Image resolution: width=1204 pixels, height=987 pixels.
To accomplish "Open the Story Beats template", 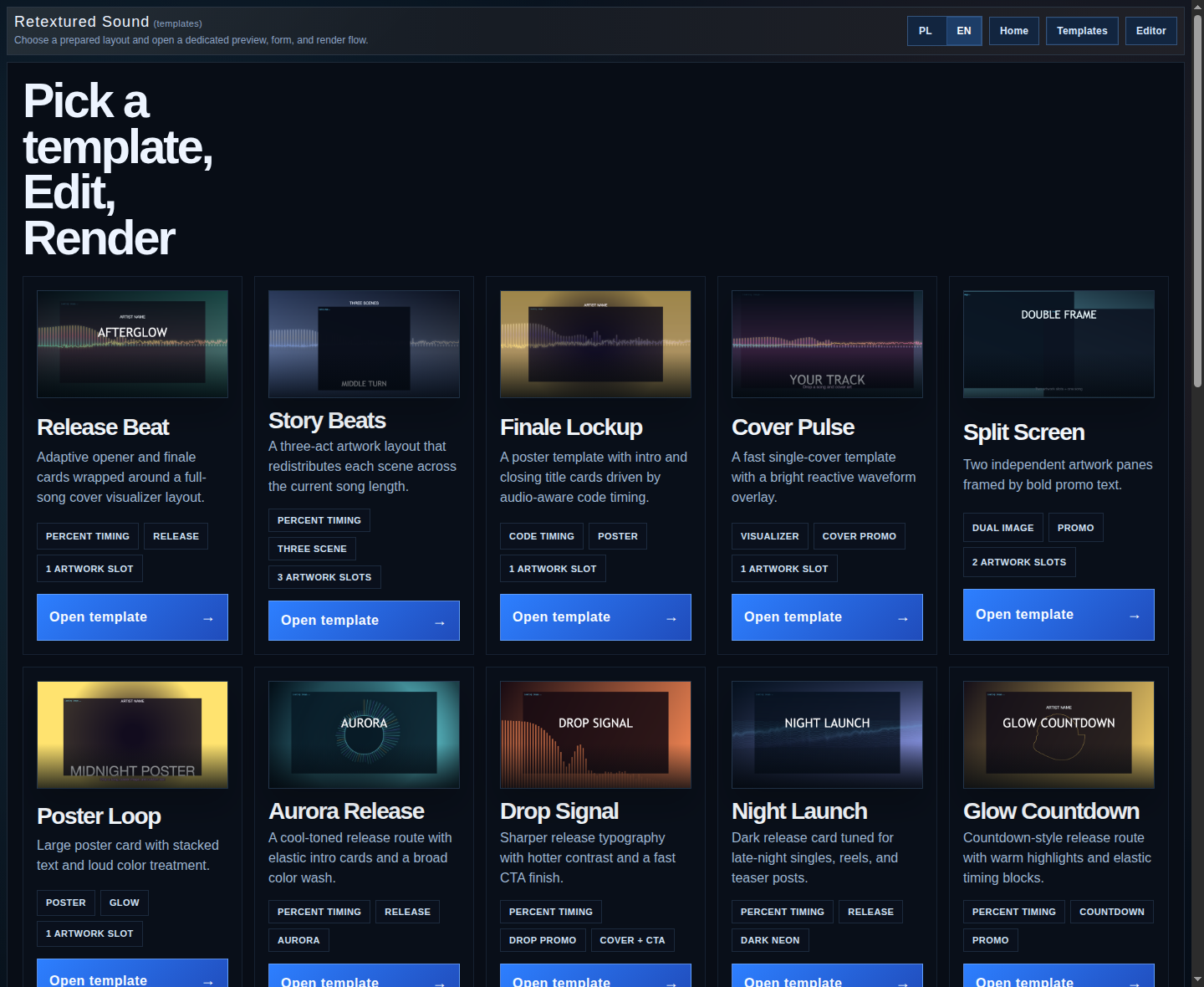I will point(364,621).
